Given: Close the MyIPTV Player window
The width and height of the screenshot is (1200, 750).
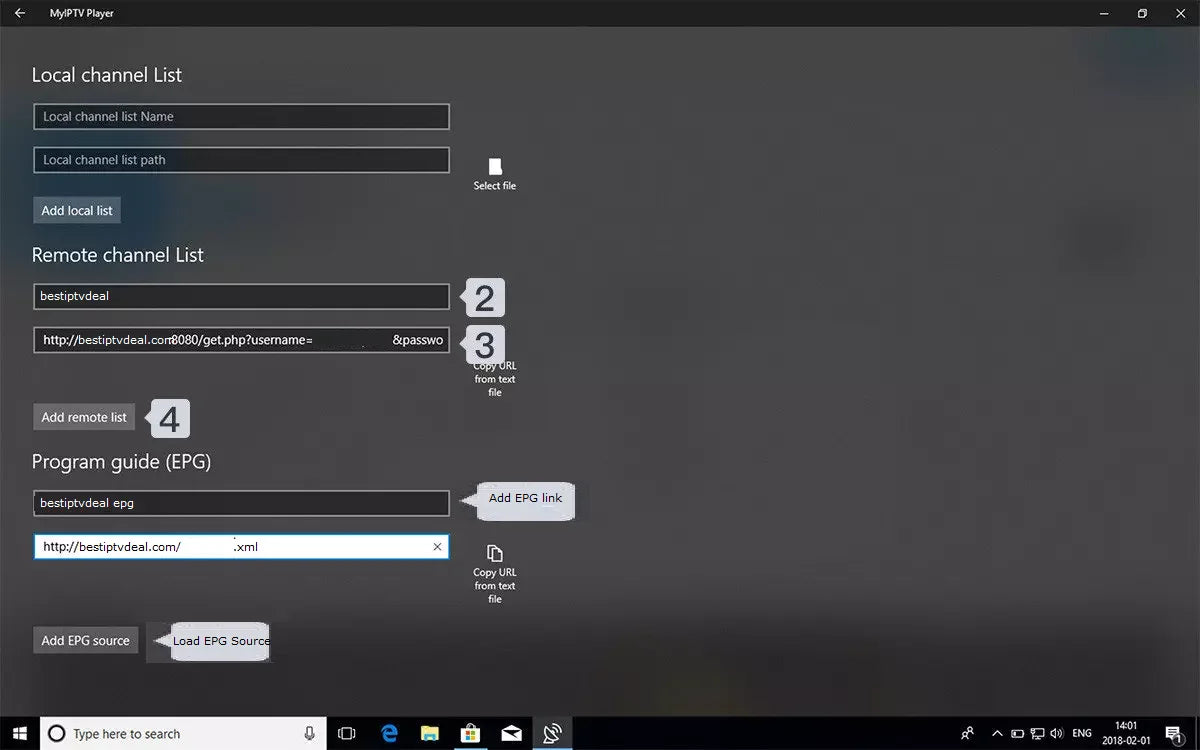Looking at the screenshot, I should point(1180,14).
